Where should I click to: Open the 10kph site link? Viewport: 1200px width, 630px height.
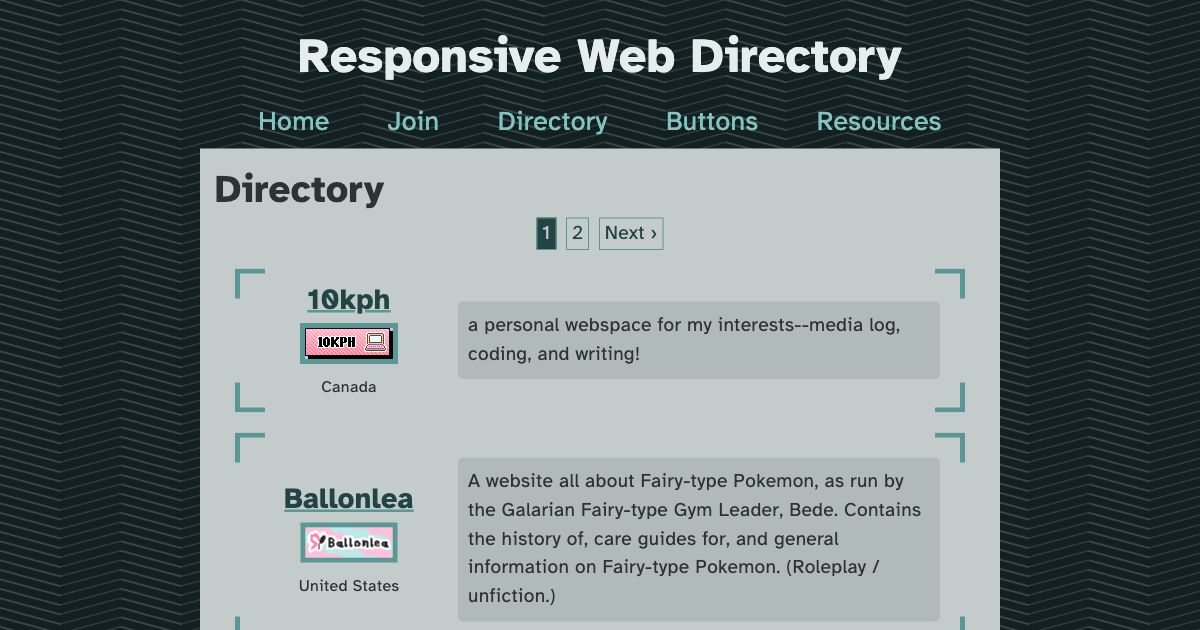pos(348,299)
